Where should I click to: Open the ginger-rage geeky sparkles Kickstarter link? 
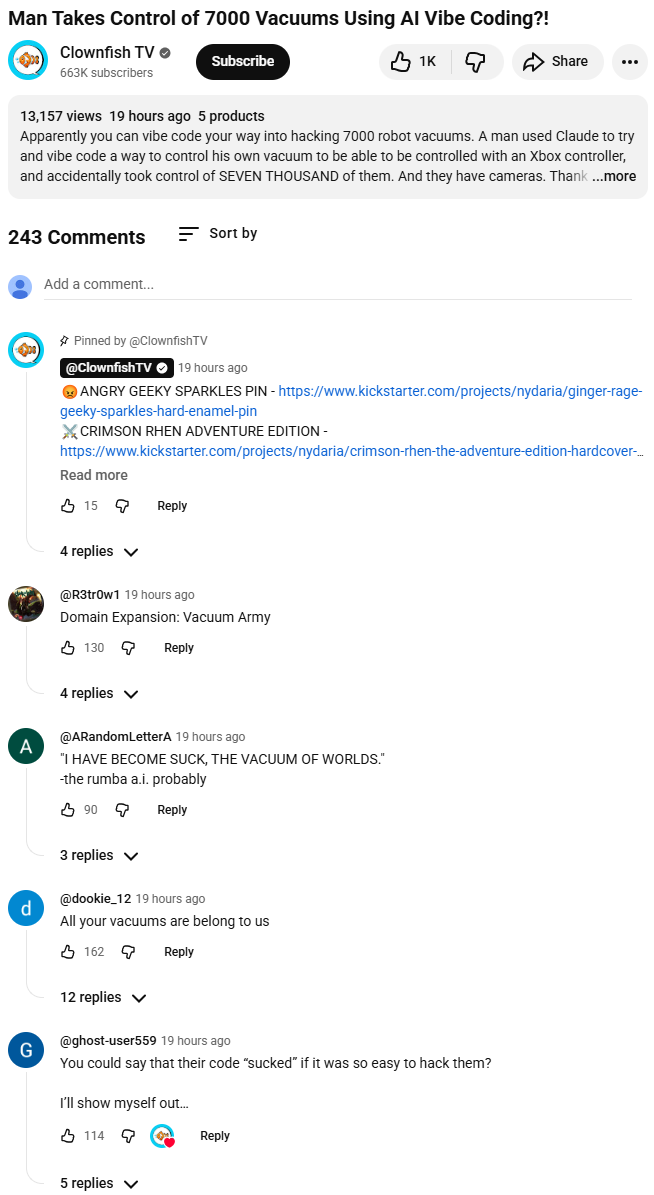point(351,401)
